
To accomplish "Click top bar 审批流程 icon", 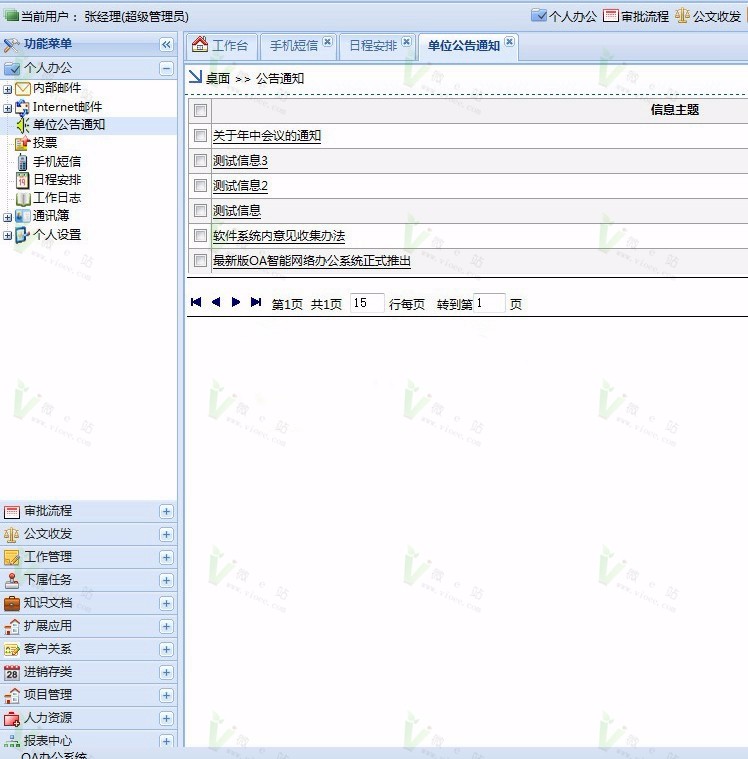I will (611, 15).
